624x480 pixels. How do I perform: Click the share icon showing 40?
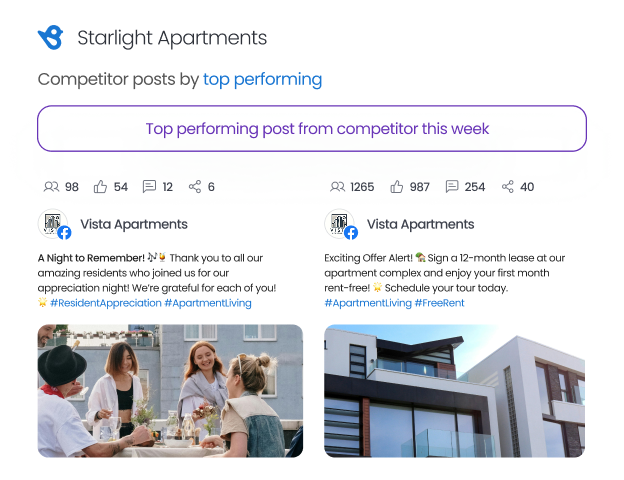pos(508,186)
